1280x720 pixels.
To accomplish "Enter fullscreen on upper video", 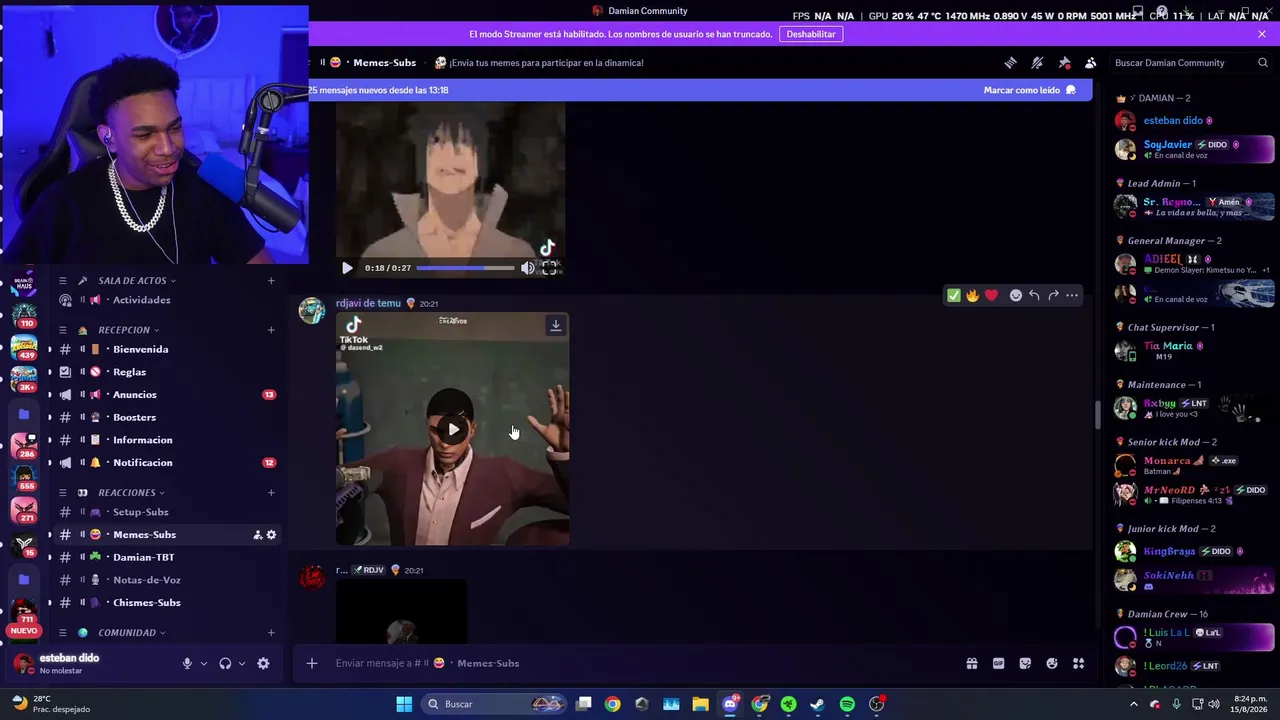I will [x=549, y=268].
